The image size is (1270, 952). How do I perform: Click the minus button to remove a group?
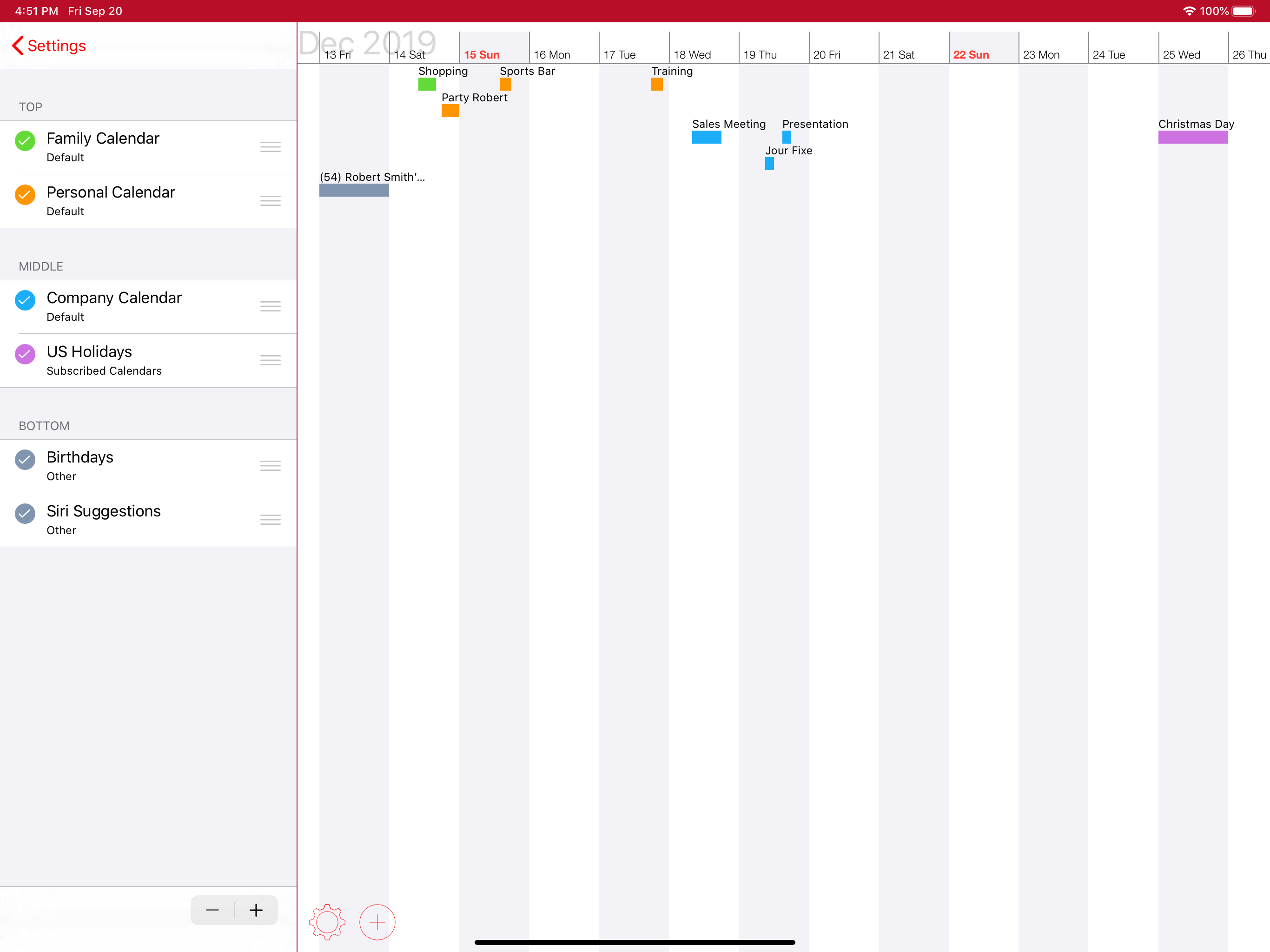[x=212, y=910]
